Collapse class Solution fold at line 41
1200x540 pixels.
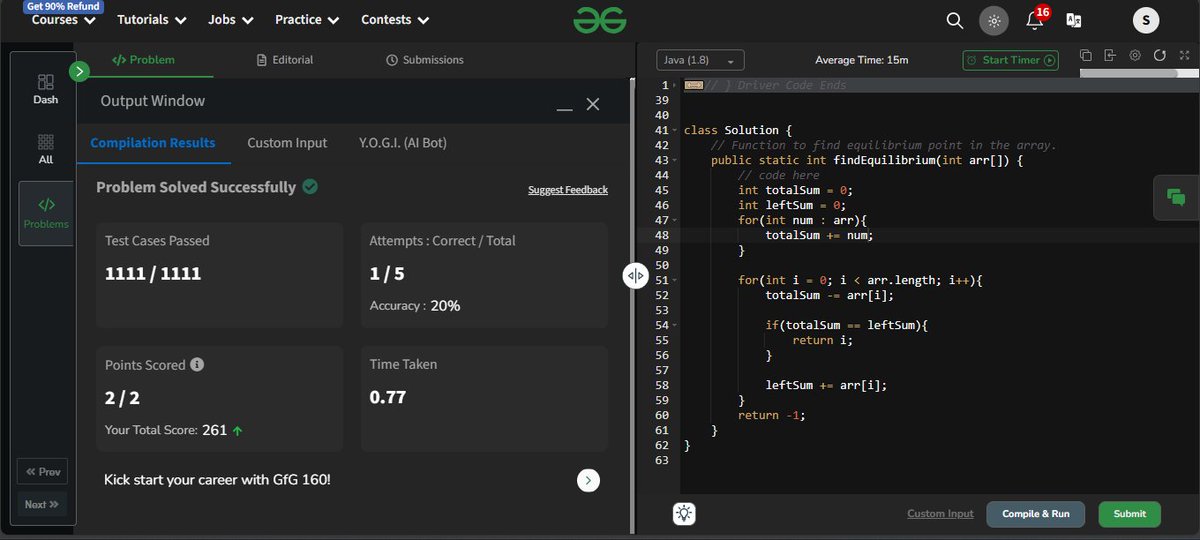pos(676,131)
